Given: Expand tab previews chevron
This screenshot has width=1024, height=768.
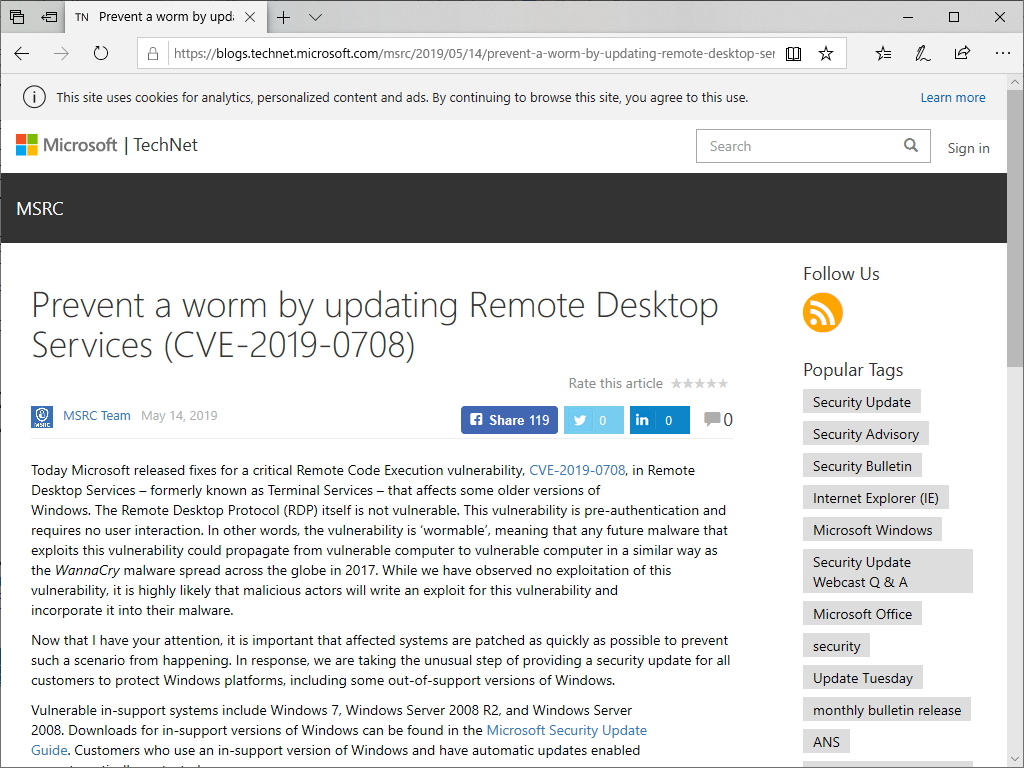Looking at the screenshot, I should 316,17.
